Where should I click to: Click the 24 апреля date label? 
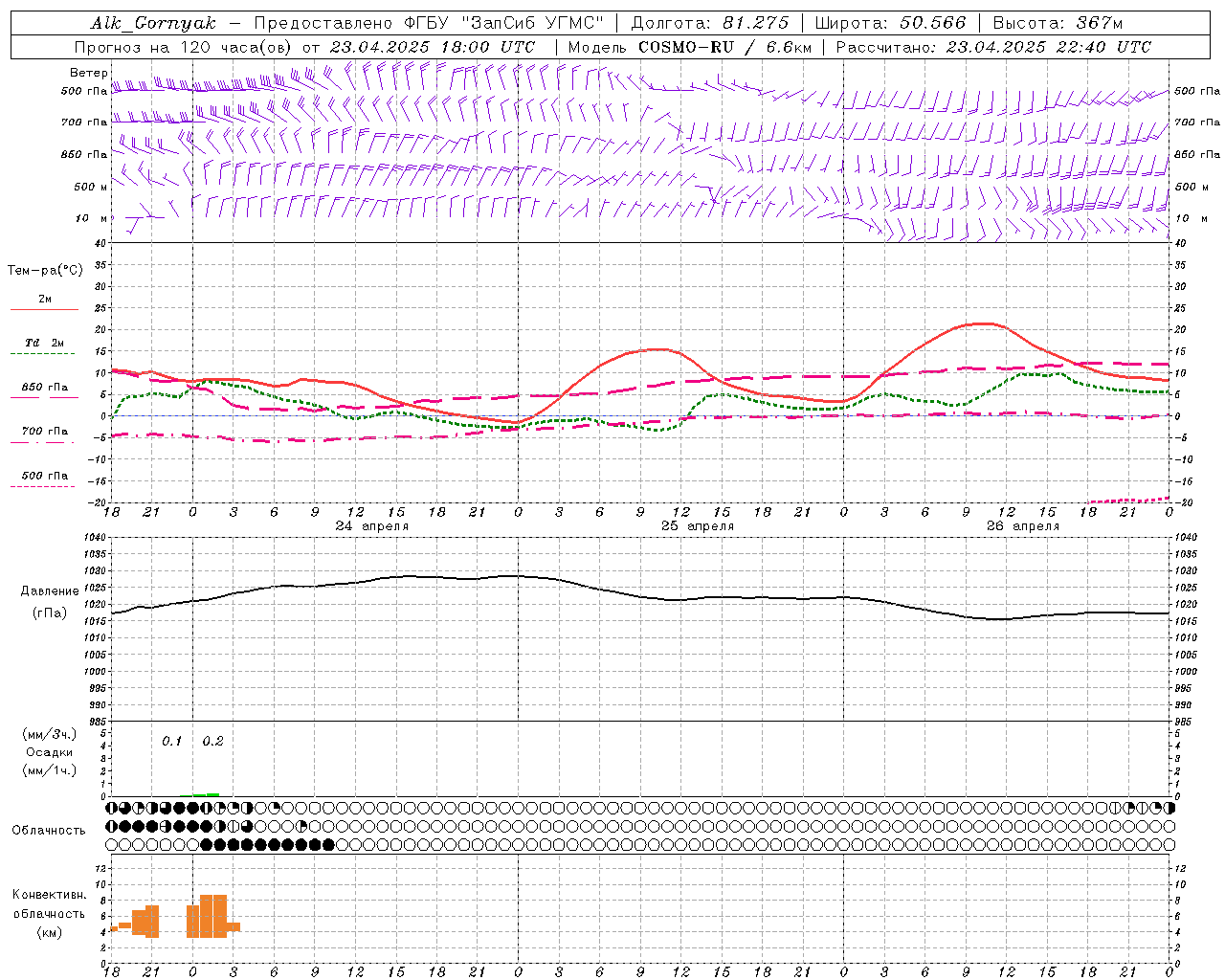[371, 526]
